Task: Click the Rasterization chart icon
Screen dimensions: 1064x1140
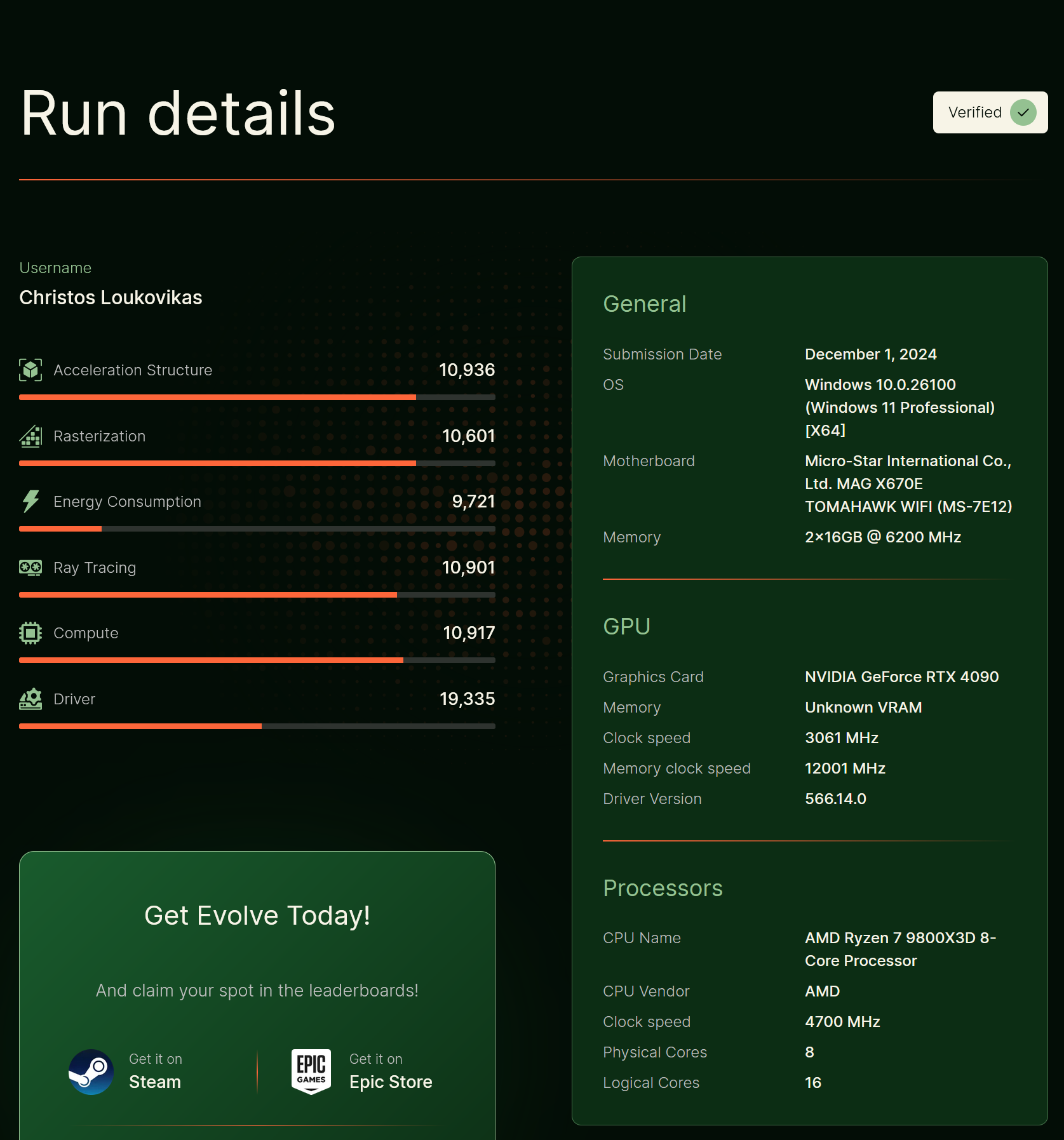Action: click(30, 436)
